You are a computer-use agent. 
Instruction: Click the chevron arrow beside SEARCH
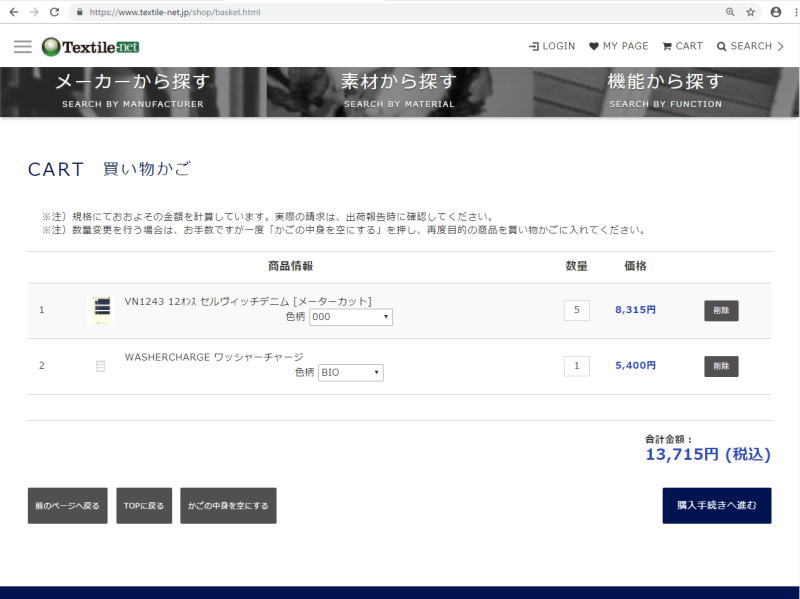[780, 46]
